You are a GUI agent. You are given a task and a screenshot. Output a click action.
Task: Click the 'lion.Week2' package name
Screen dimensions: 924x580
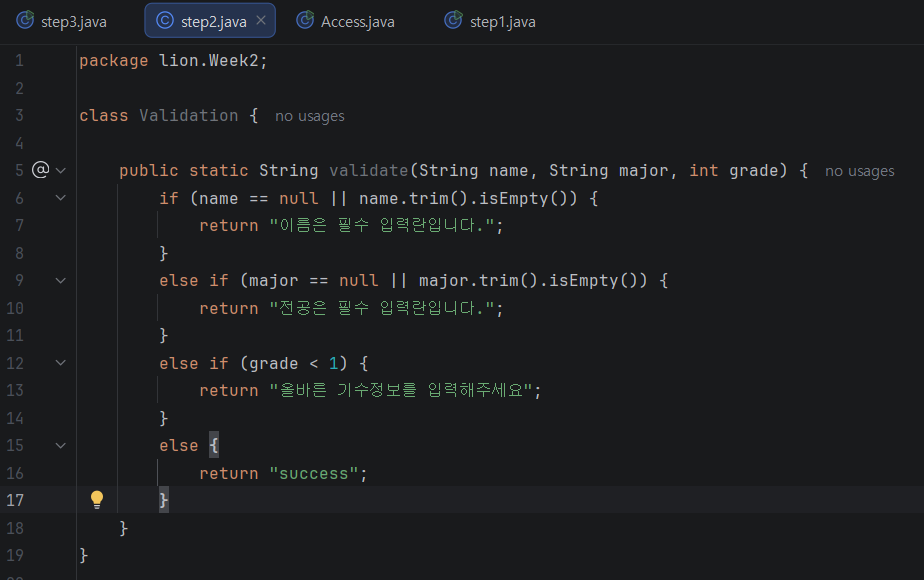coord(209,61)
